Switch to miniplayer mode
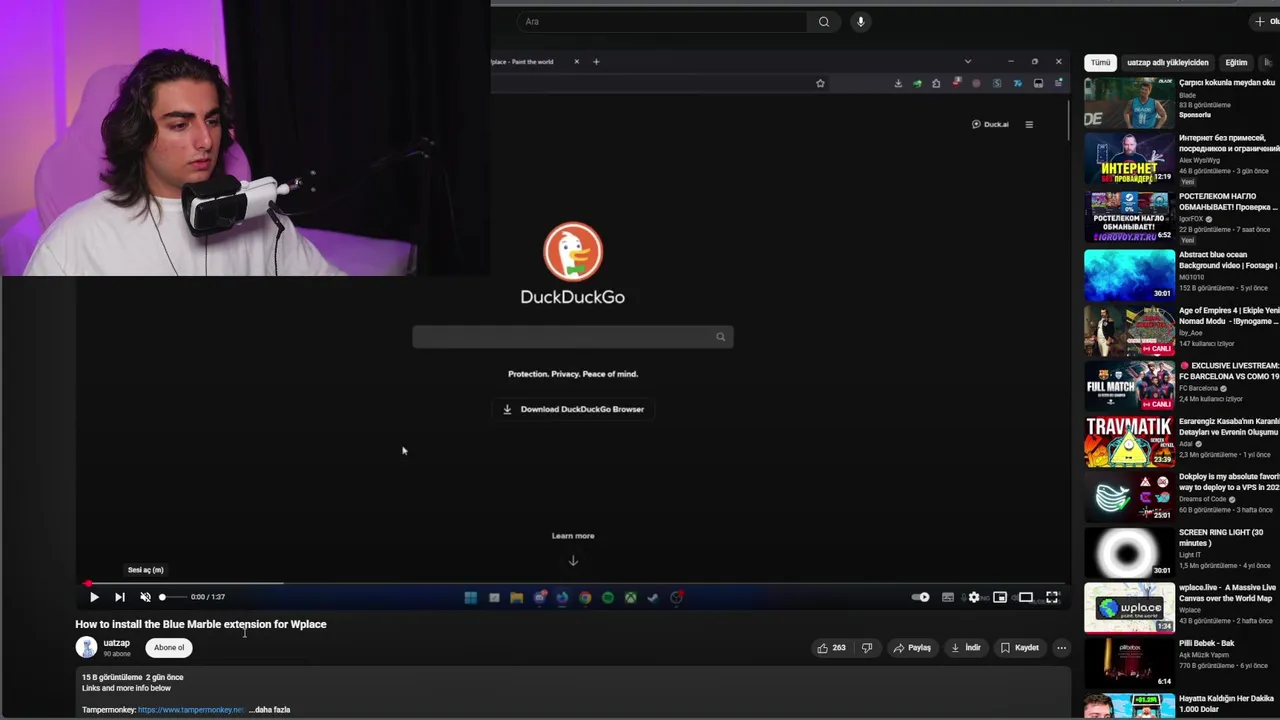The height and width of the screenshot is (720, 1280). pyautogui.click(x=1000, y=597)
